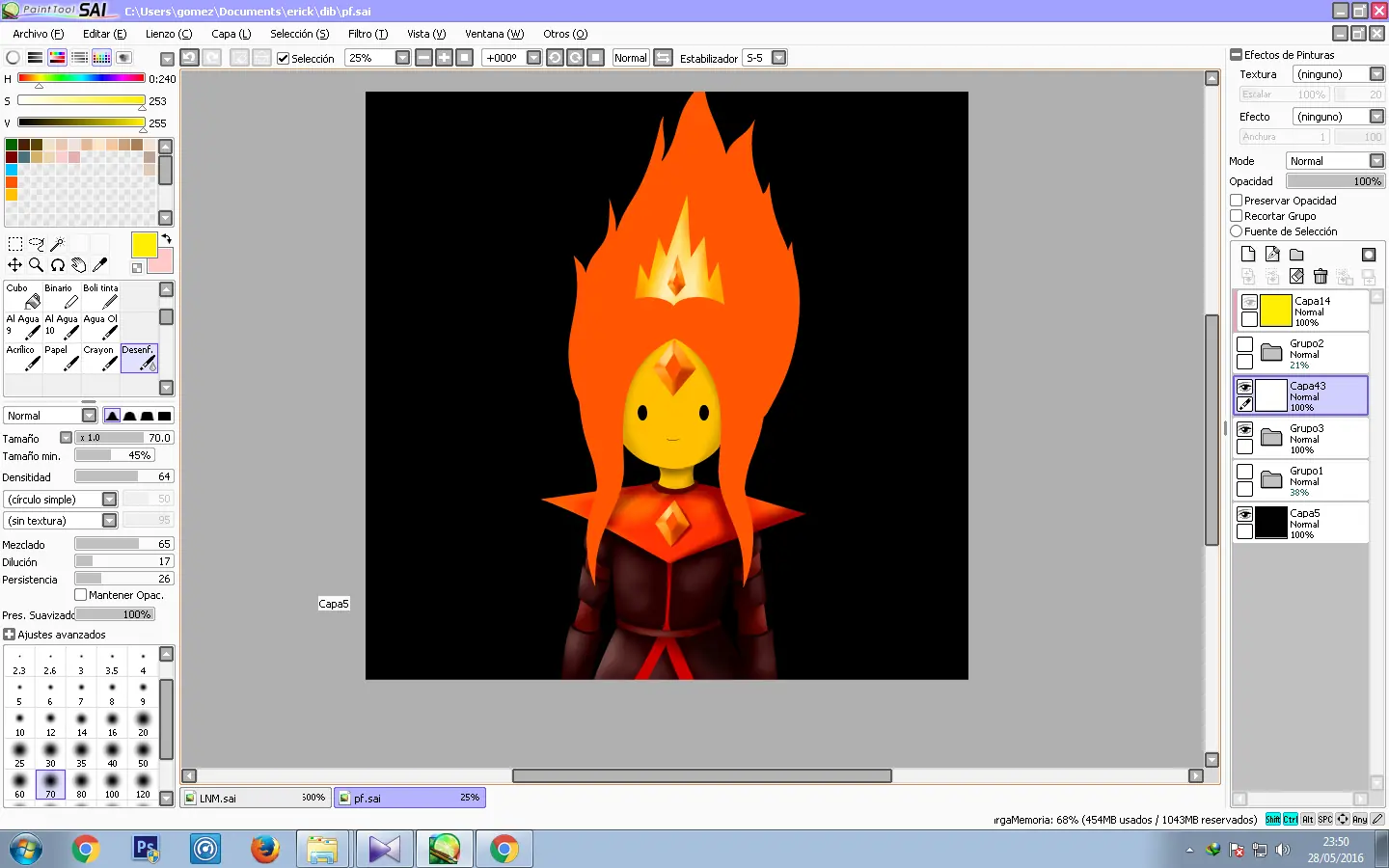Select brush size preset 120
The width and height of the screenshot is (1389, 868).
pyautogui.click(x=143, y=784)
